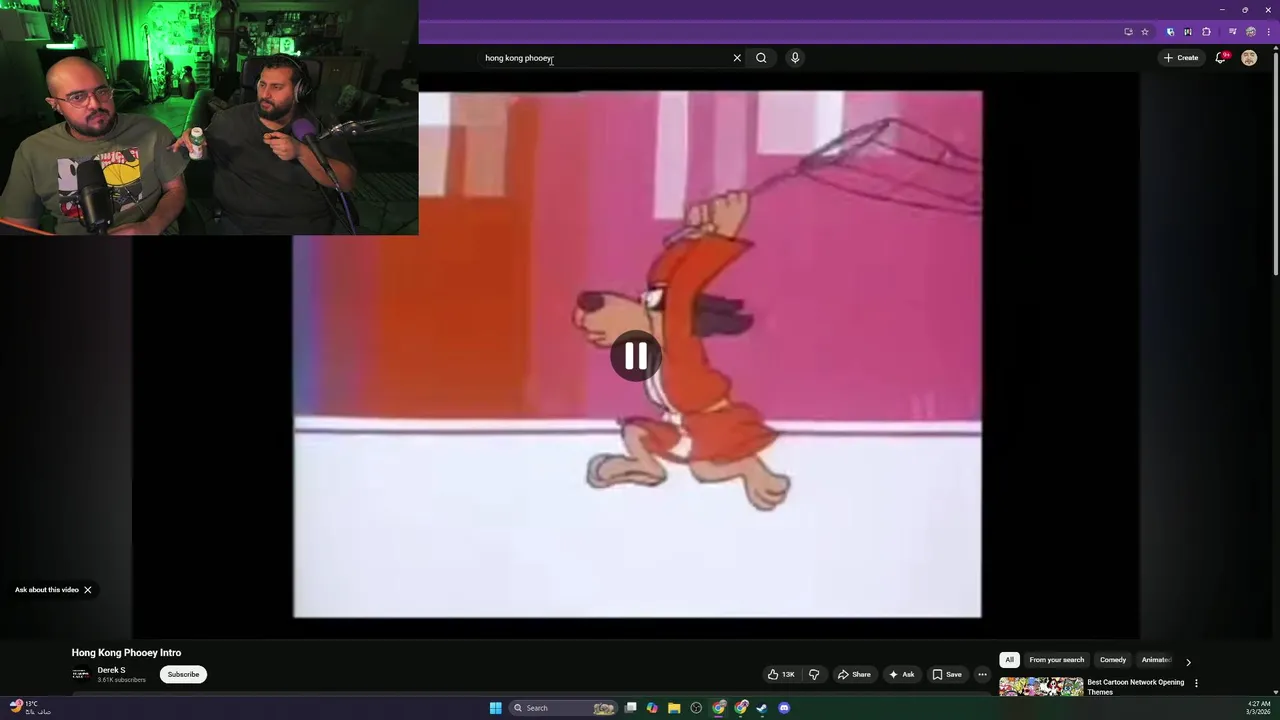Save the video to a playlist
The height and width of the screenshot is (720, 1280).
coord(947,674)
